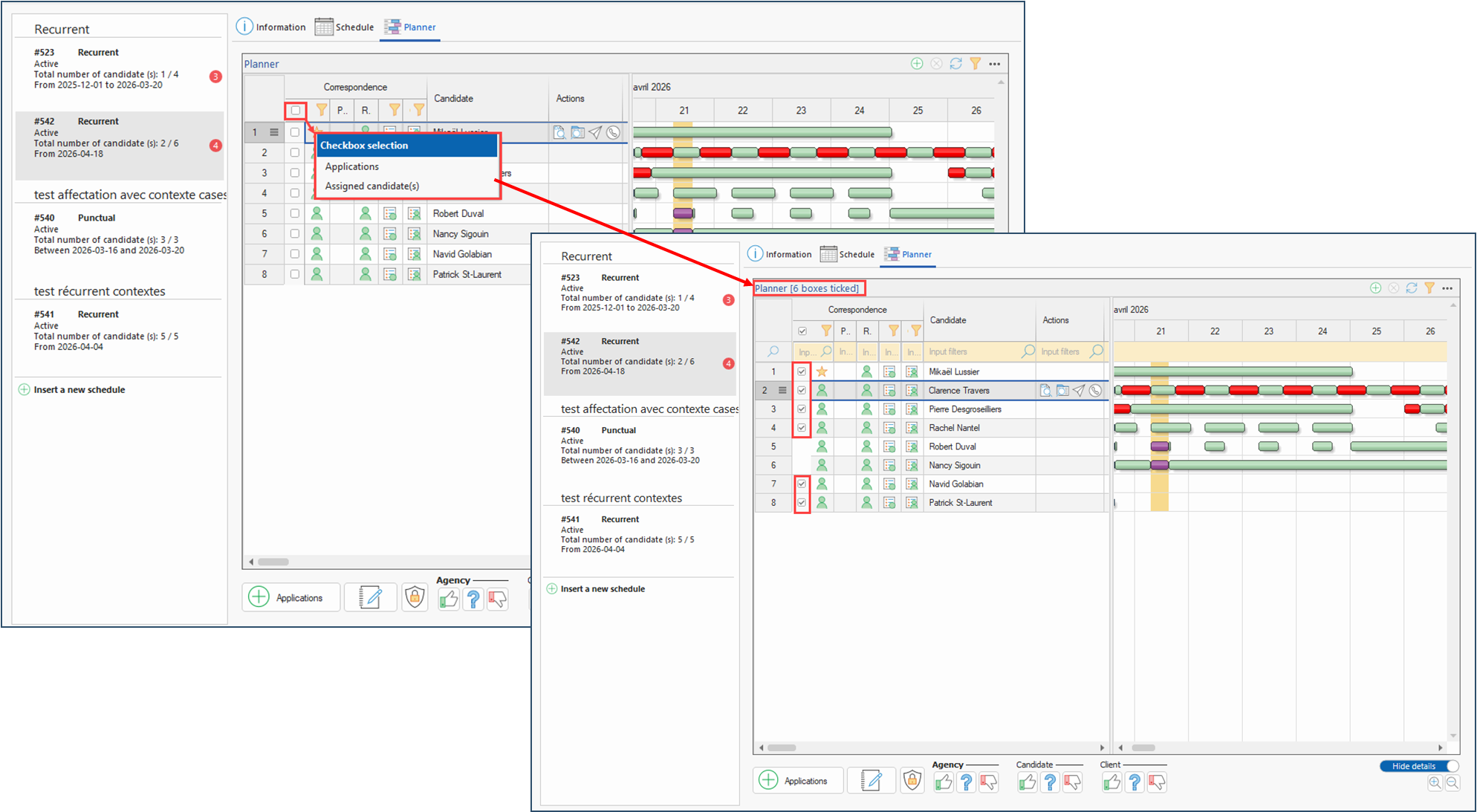Click purple bar in Robert Duval's front timeline
Viewport: 1477px width, 812px height.
pyautogui.click(x=1160, y=446)
